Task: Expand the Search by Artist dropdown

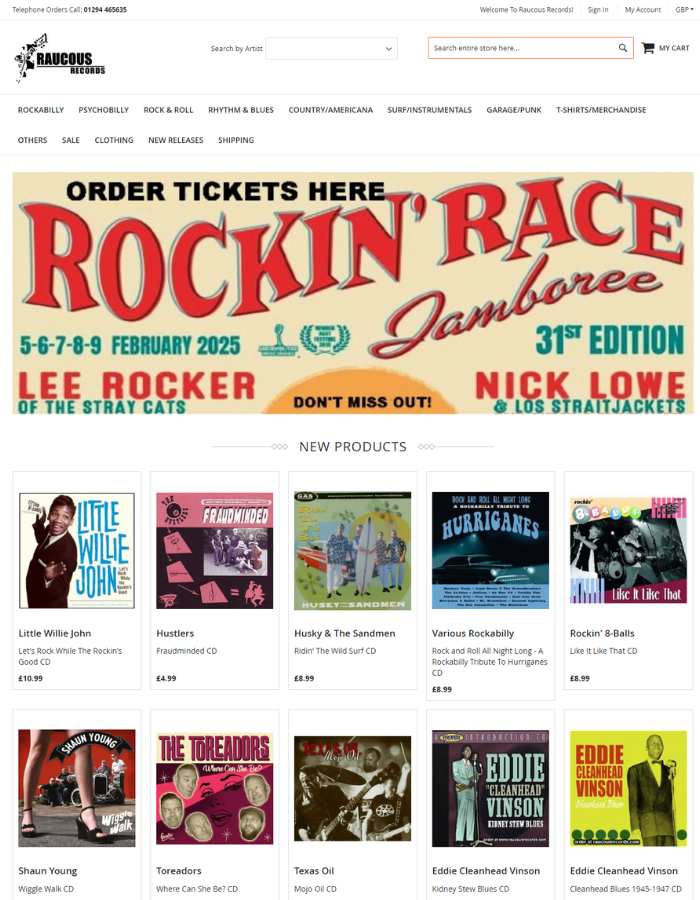Action: point(331,49)
